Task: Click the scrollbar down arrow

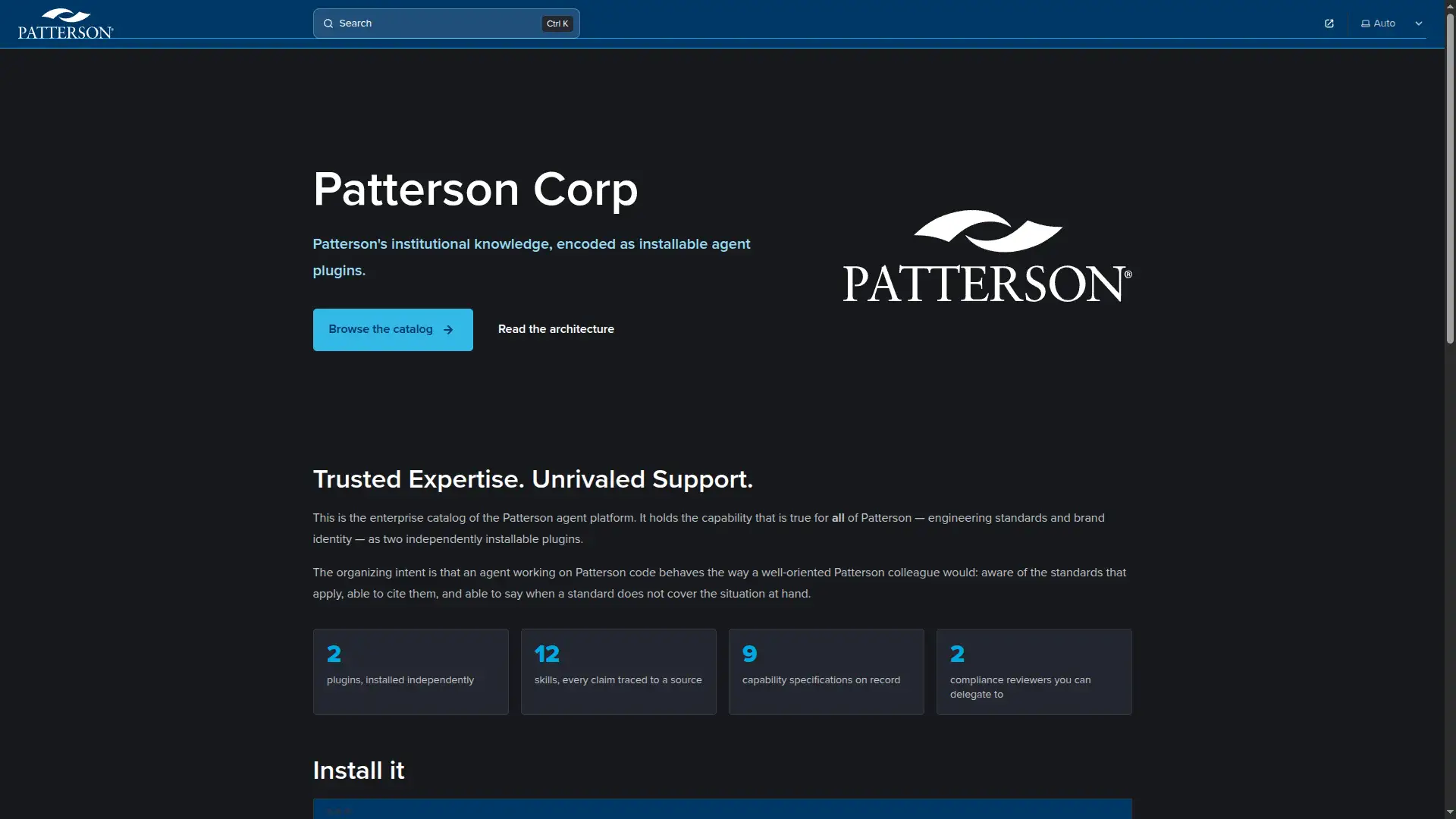Action: (1450, 812)
